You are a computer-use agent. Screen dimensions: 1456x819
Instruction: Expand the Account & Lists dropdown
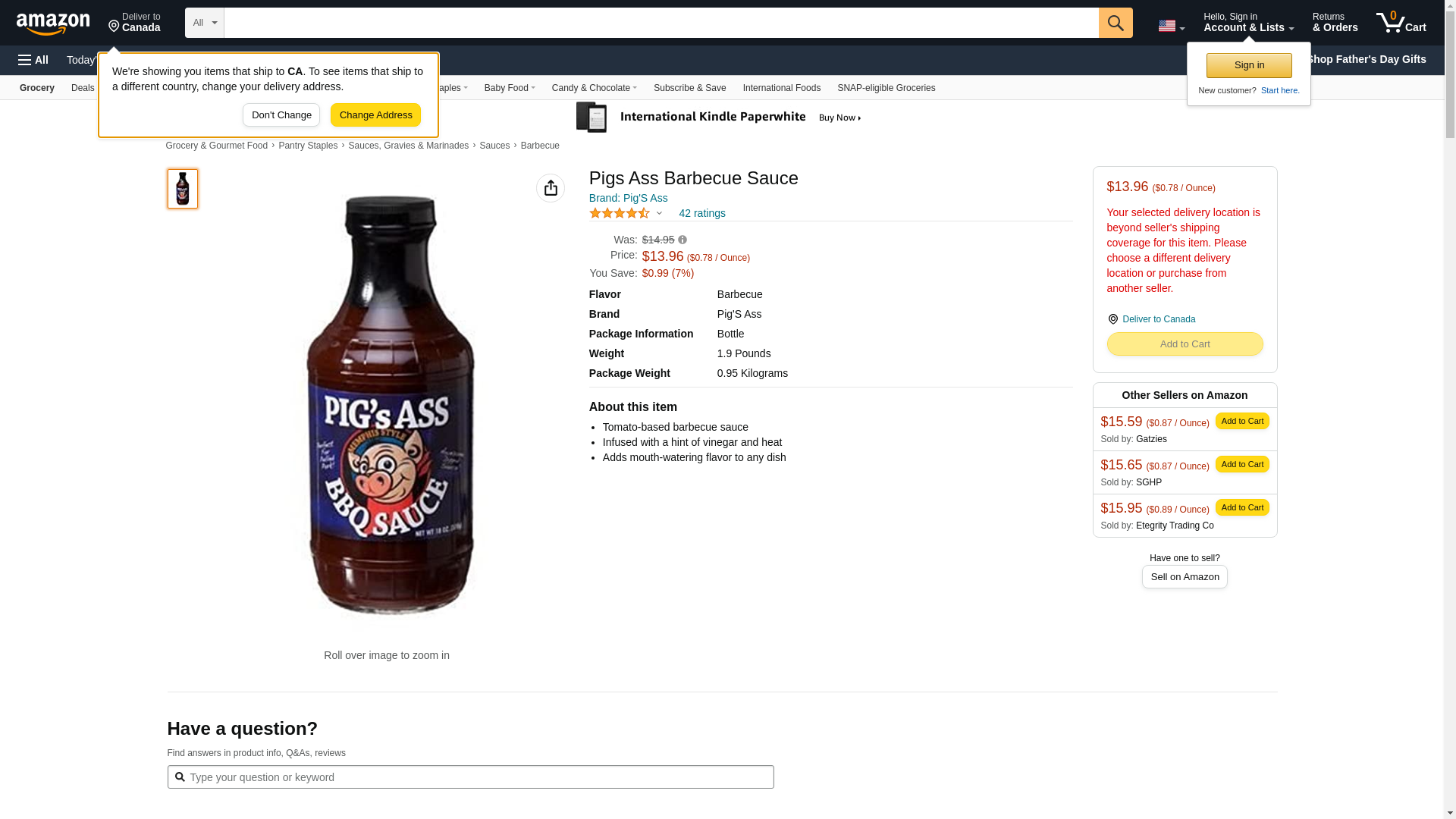(1248, 23)
